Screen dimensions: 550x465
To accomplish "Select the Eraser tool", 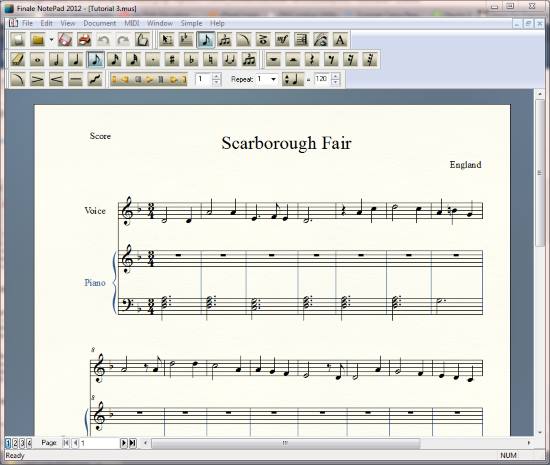I will [x=18, y=60].
